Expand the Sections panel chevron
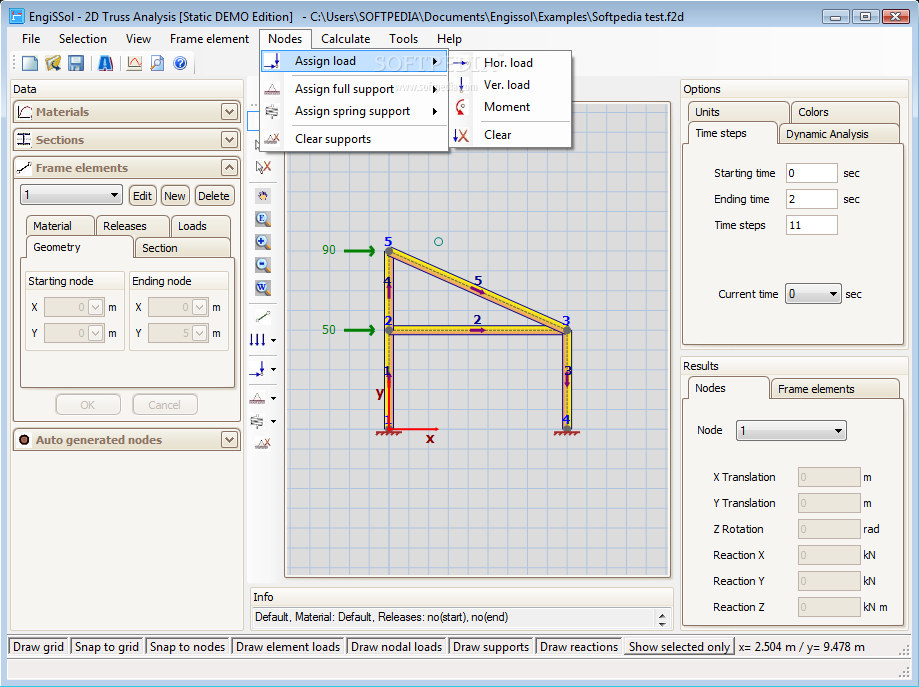This screenshot has height=687, width=919. [229, 140]
